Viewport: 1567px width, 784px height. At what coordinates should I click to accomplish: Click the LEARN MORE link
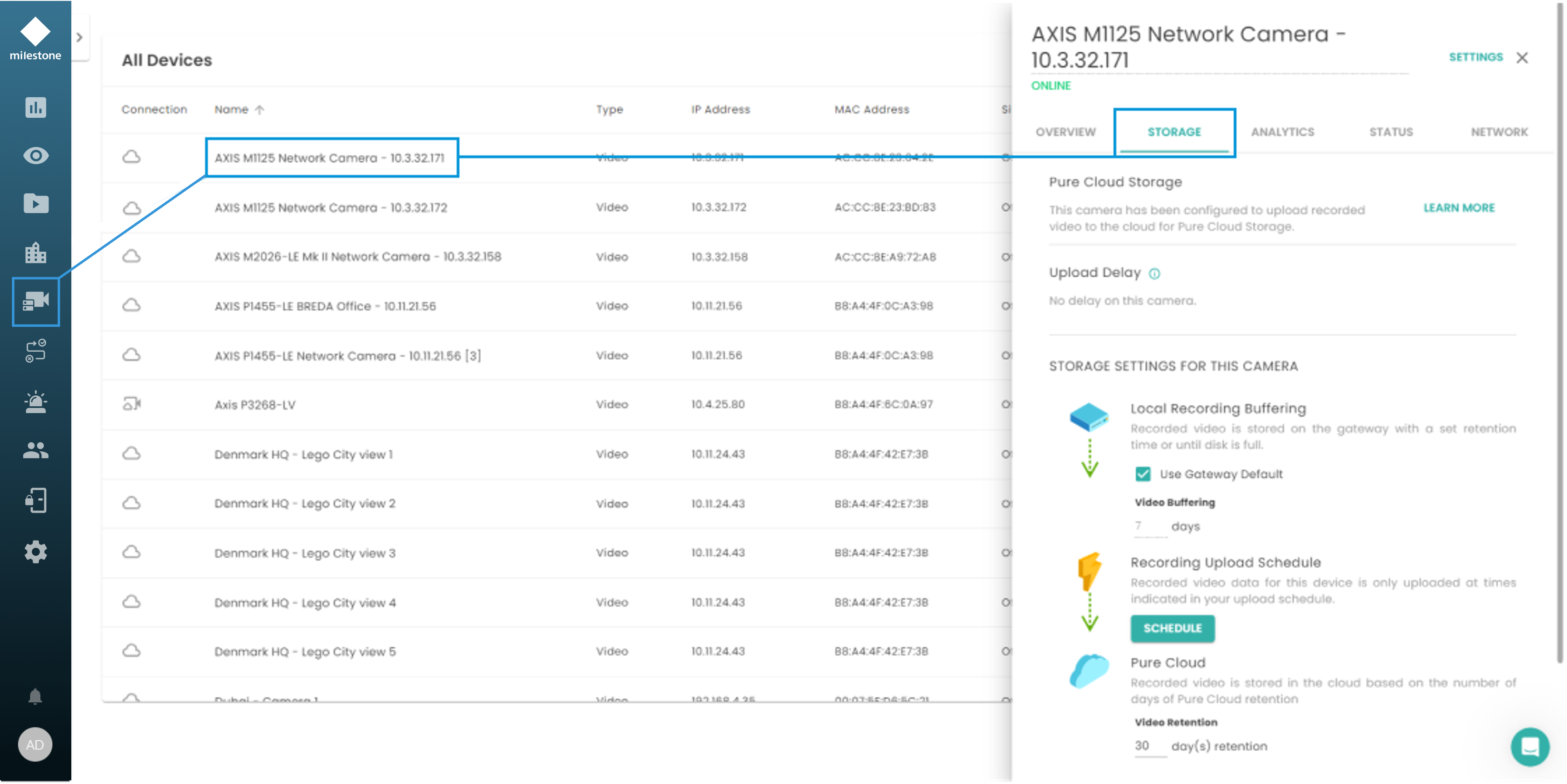tap(1459, 208)
